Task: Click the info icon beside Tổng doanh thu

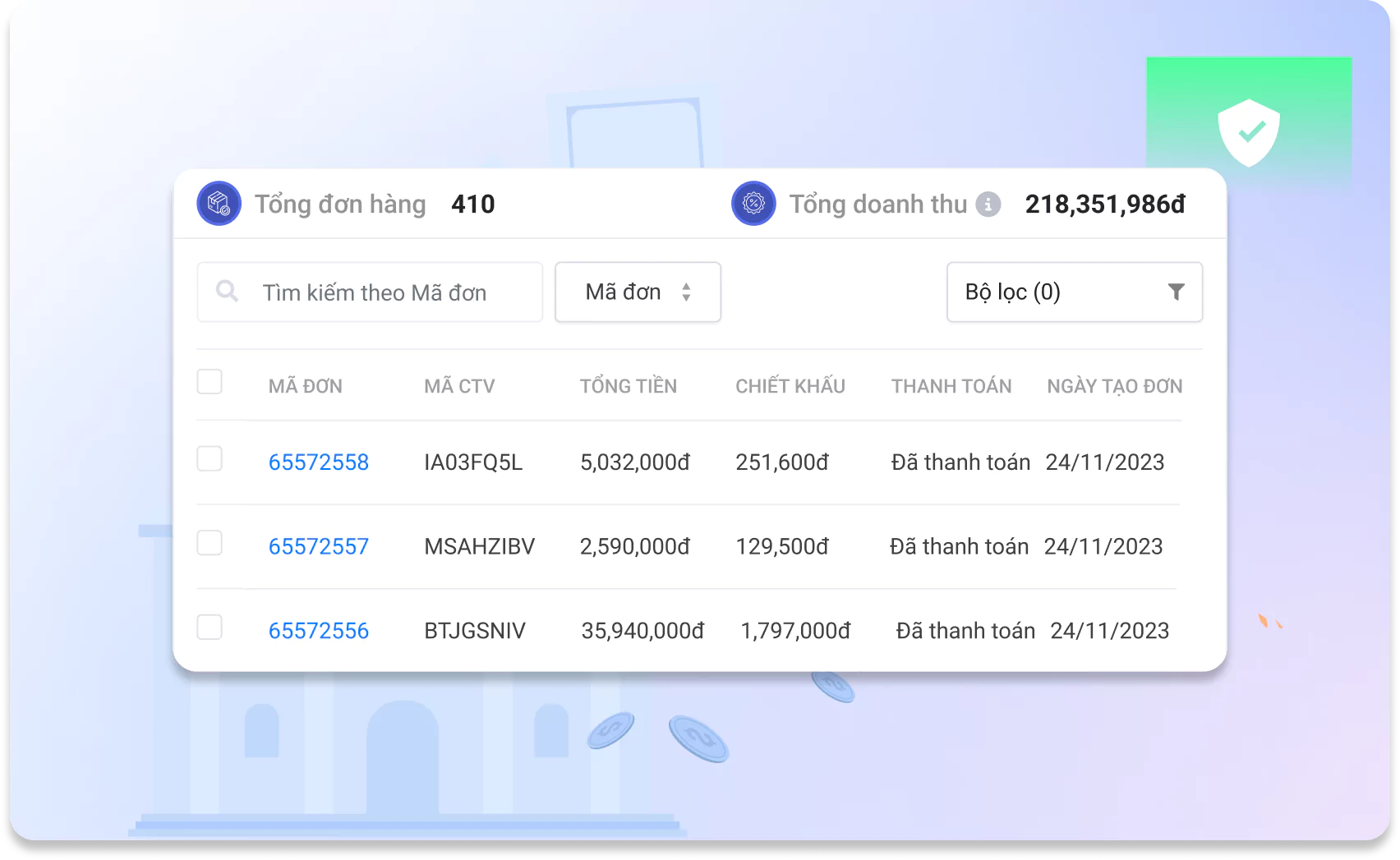Action: pos(988,204)
